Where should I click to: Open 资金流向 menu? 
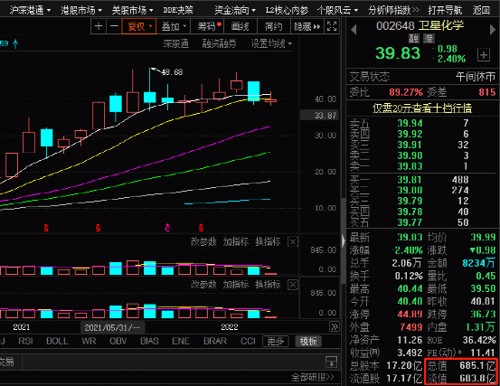(235, 10)
